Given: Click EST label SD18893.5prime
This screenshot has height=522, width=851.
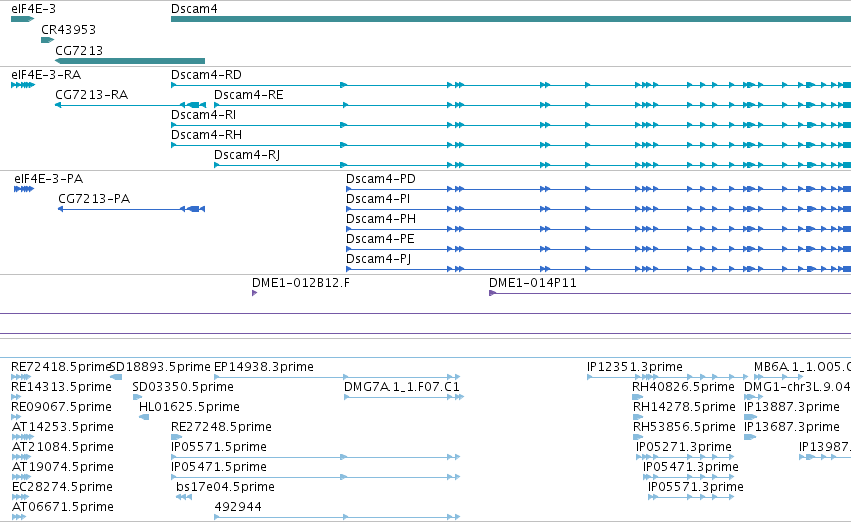Looking at the screenshot, I should (160, 367).
